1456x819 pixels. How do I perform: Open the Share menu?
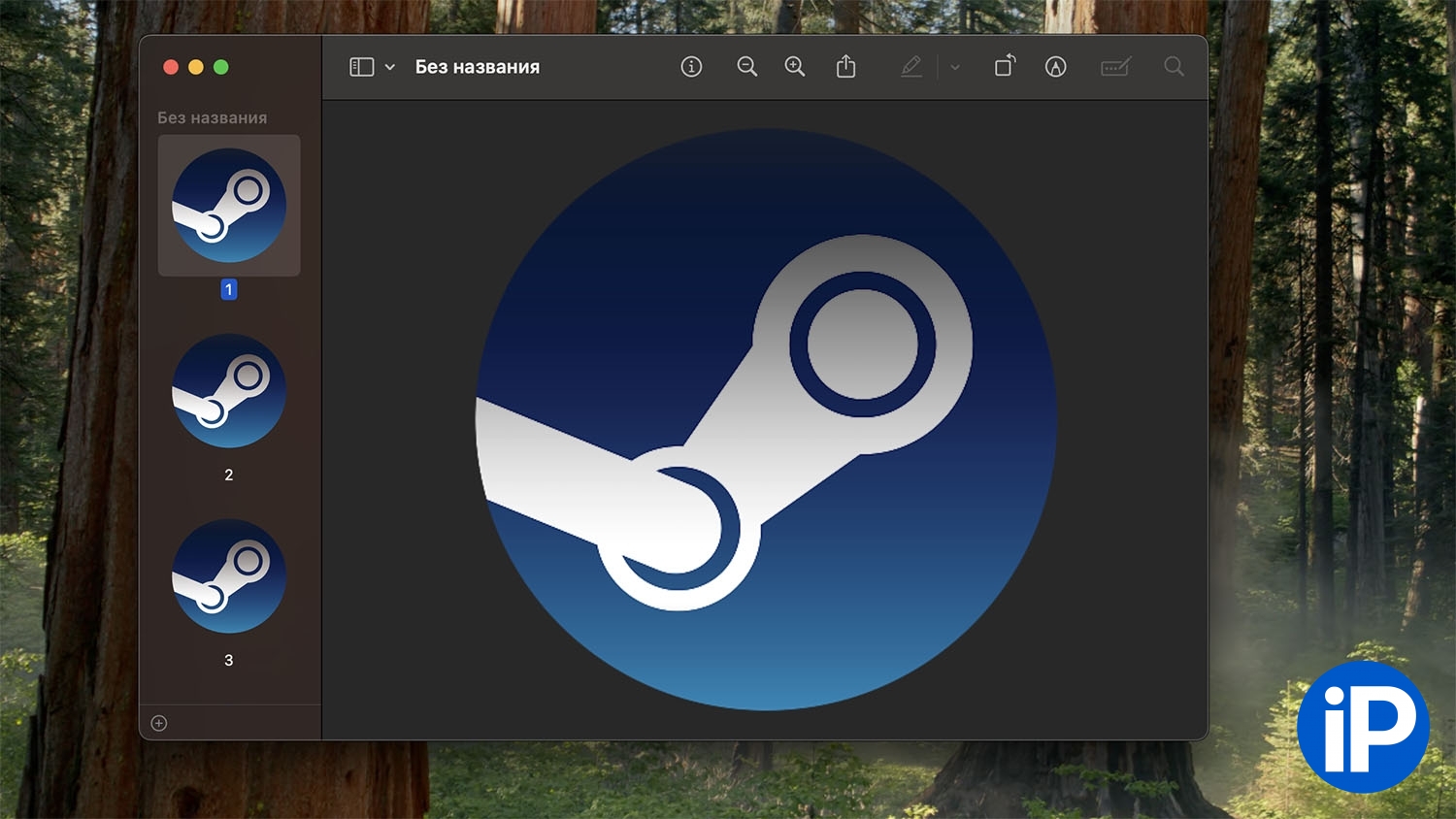coord(846,66)
